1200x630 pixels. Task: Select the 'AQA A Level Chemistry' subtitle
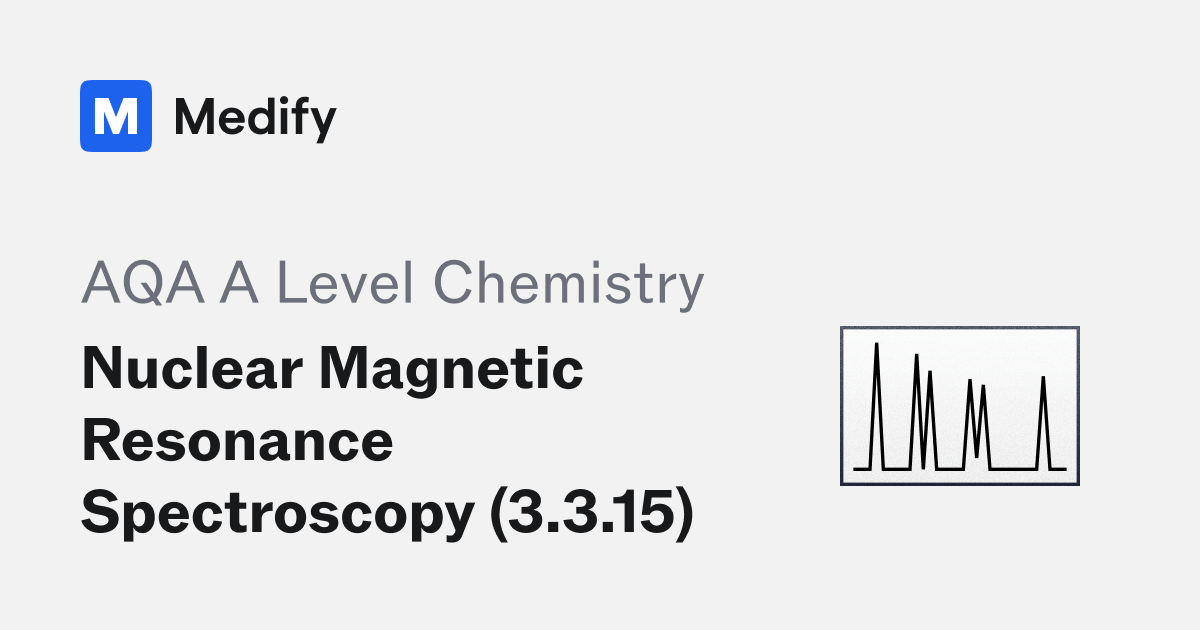click(x=392, y=285)
